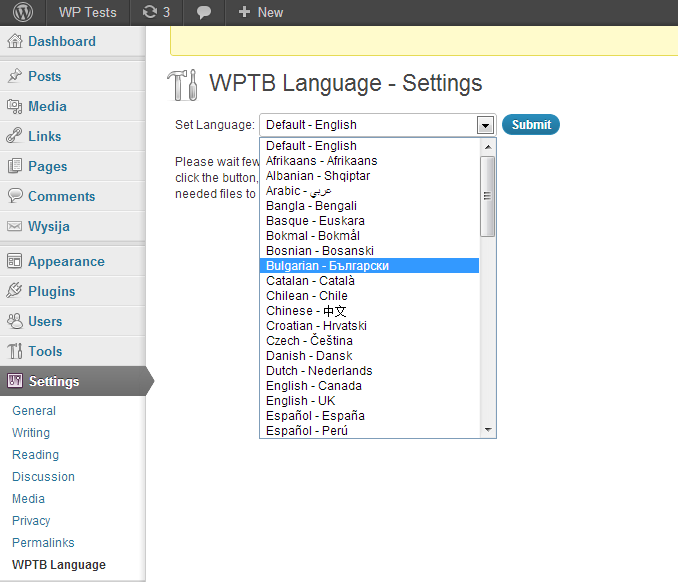Select Default - English from list
The image size is (678, 582).
[x=369, y=146]
